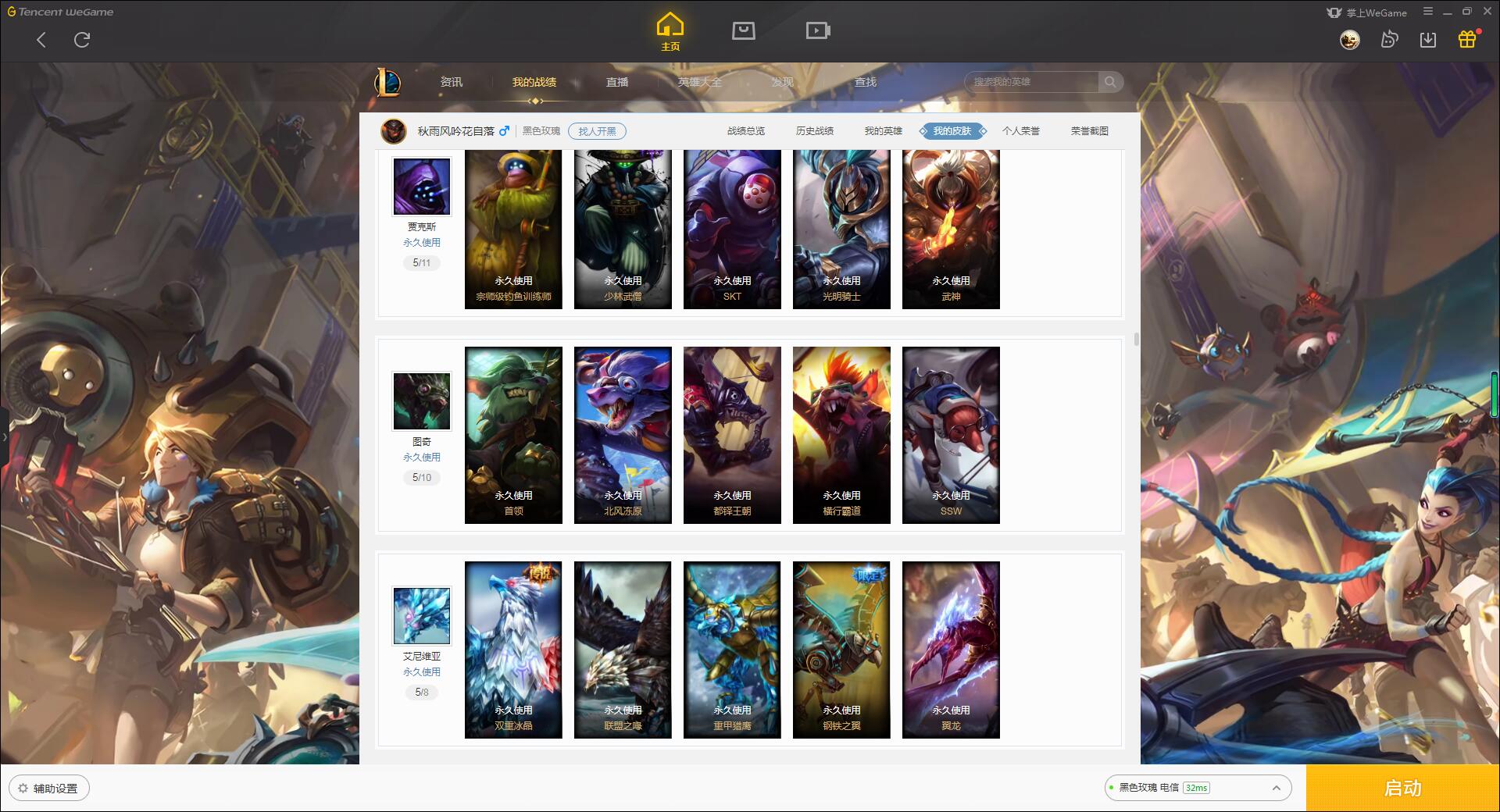Select the 图奇 champion portrait
Image resolution: width=1500 pixels, height=812 pixels.
[x=422, y=401]
